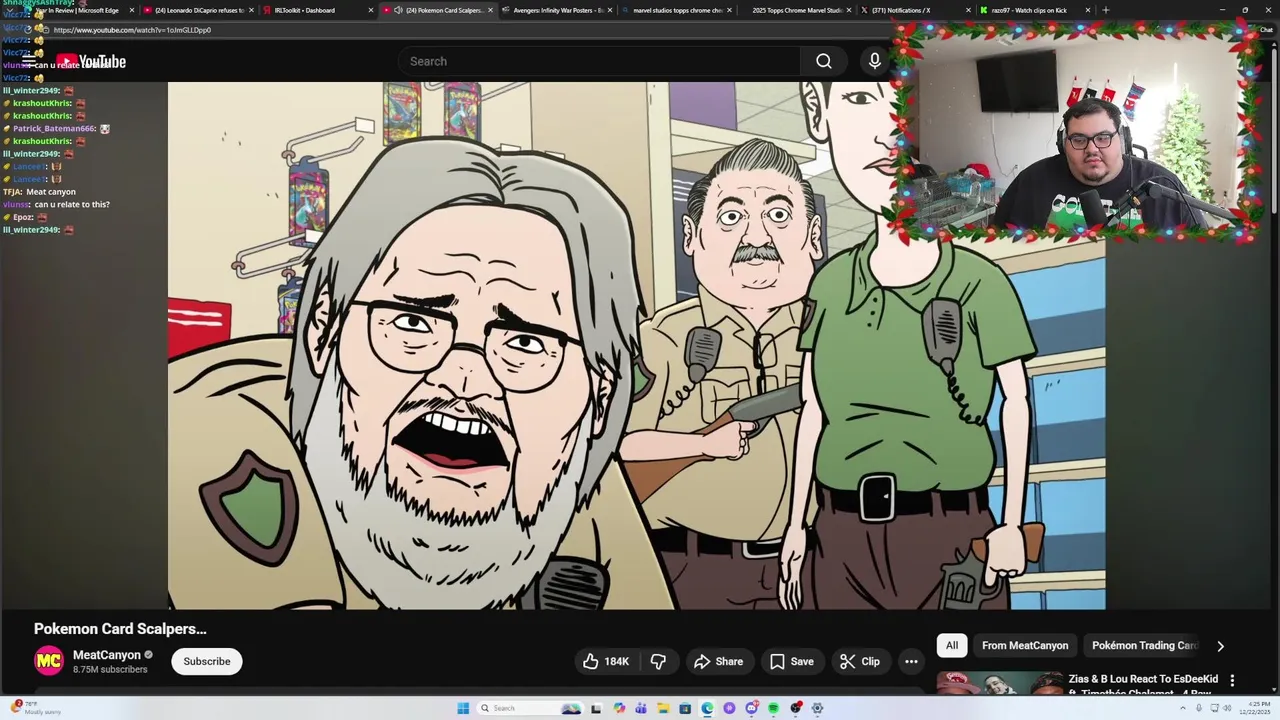Open Discord from the taskbar
Image resolution: width=1280 pixels, height=720 pixels.
pos(751,708)
